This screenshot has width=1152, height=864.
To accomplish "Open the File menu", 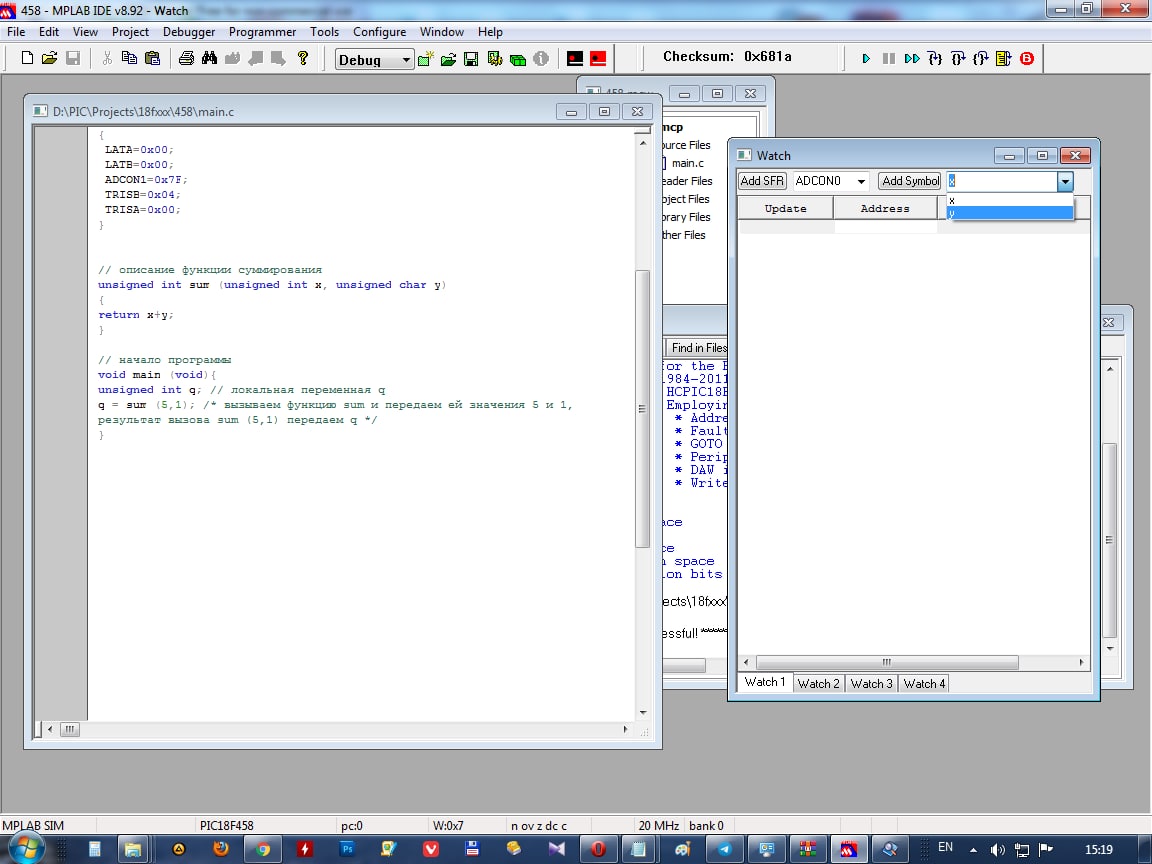I will (16, 32).
